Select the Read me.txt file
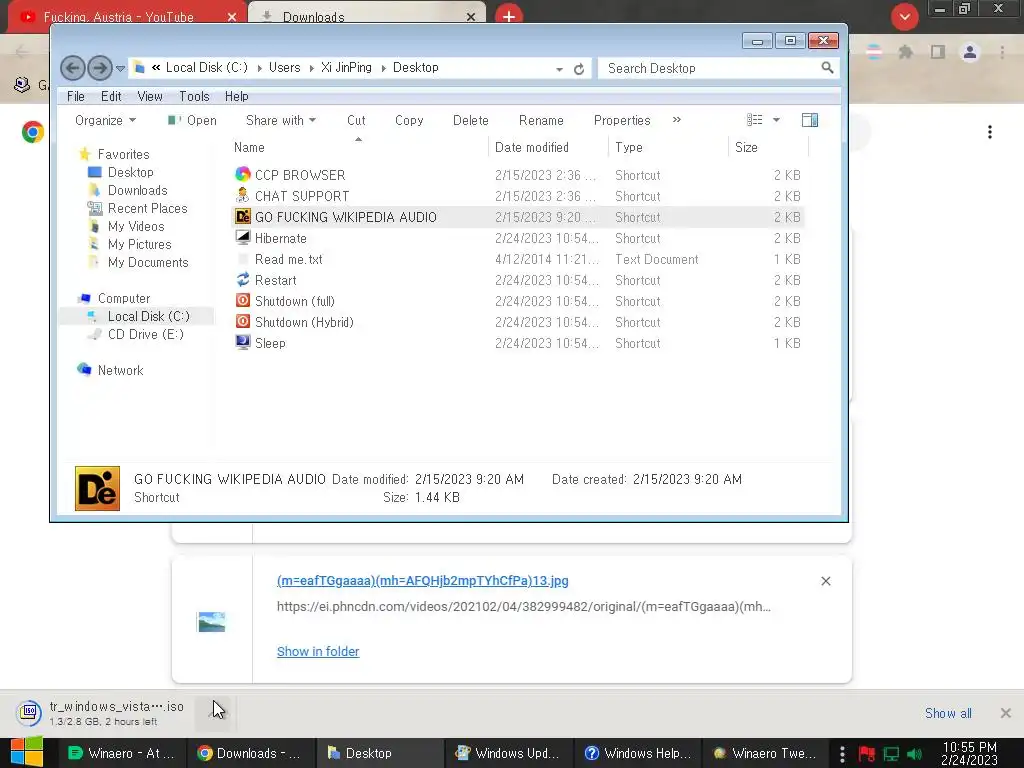 288,259
